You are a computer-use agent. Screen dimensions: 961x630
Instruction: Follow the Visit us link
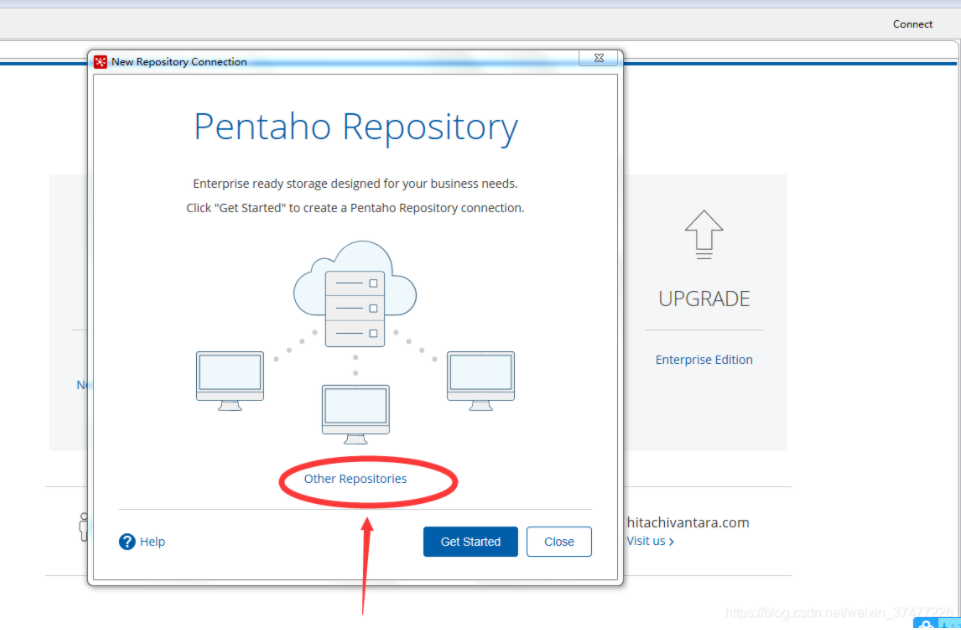[x=650, y=541]
